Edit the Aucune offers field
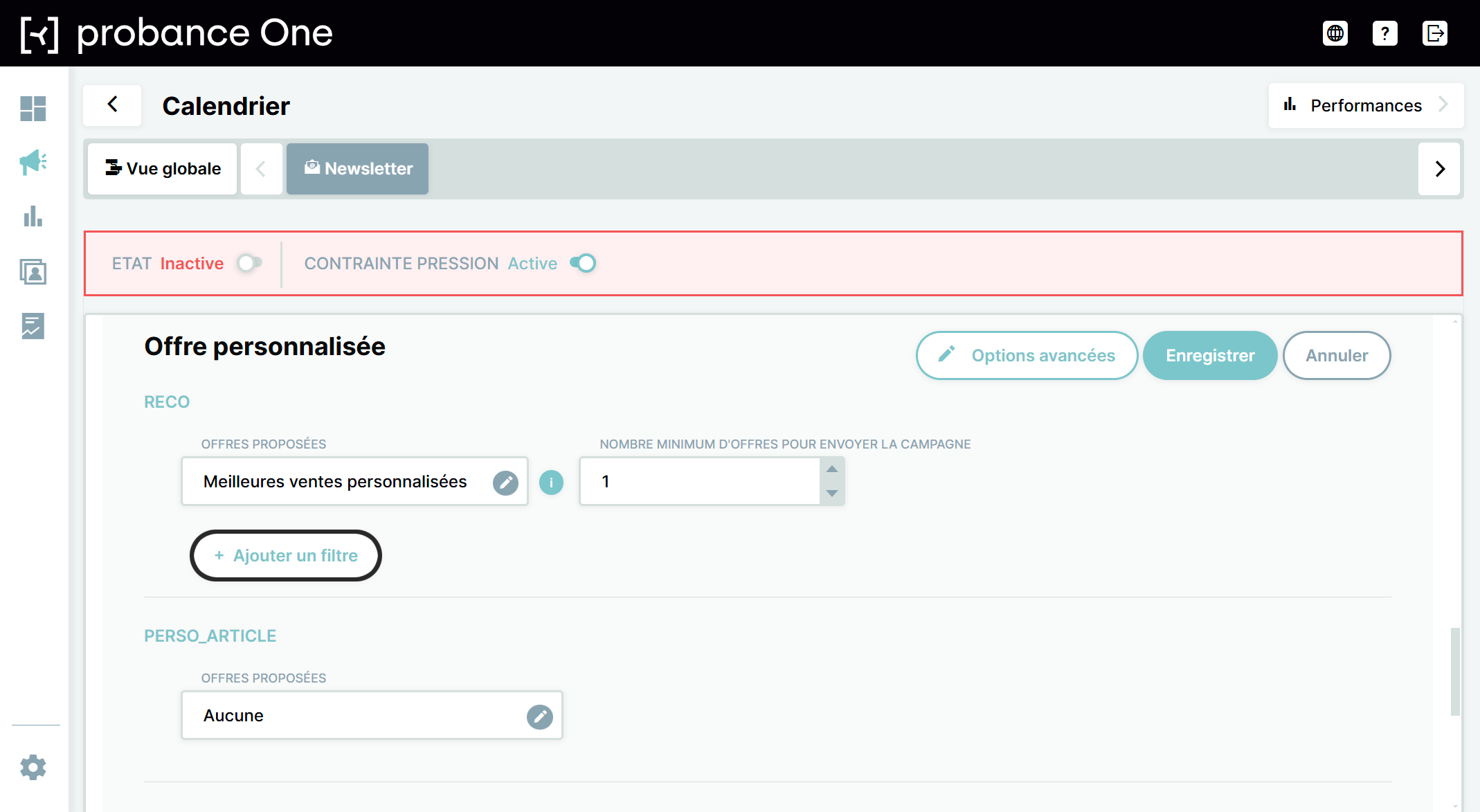 pos(539,716)
